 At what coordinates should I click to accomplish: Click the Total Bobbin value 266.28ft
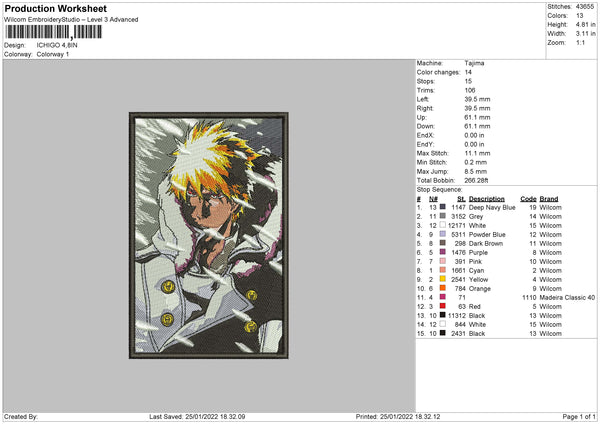(476, 180)
